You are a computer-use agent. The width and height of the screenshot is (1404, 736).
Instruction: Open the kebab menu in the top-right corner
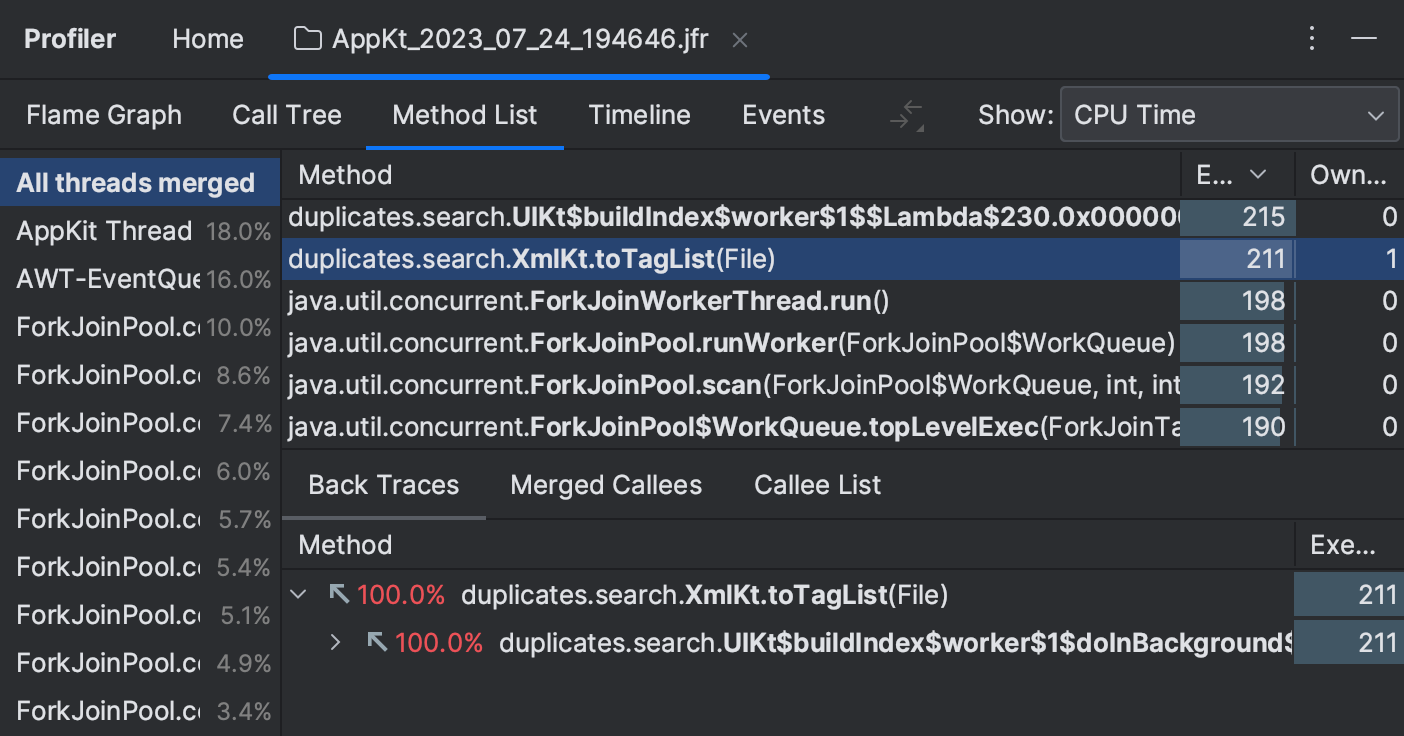(x=1312, y=37)
